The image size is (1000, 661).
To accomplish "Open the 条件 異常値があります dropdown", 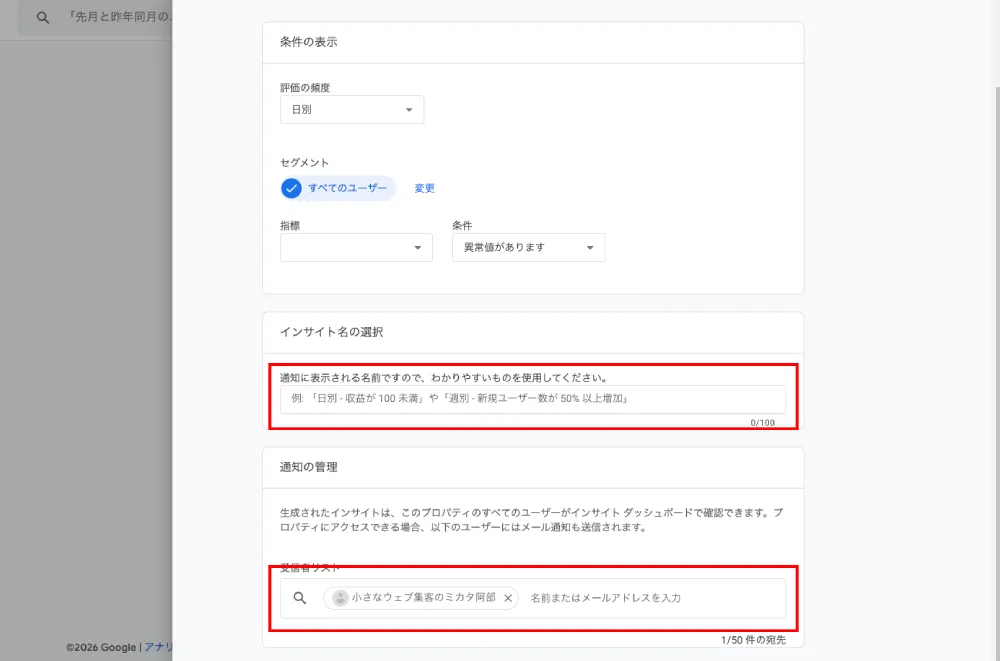I will tap(529, 248).
